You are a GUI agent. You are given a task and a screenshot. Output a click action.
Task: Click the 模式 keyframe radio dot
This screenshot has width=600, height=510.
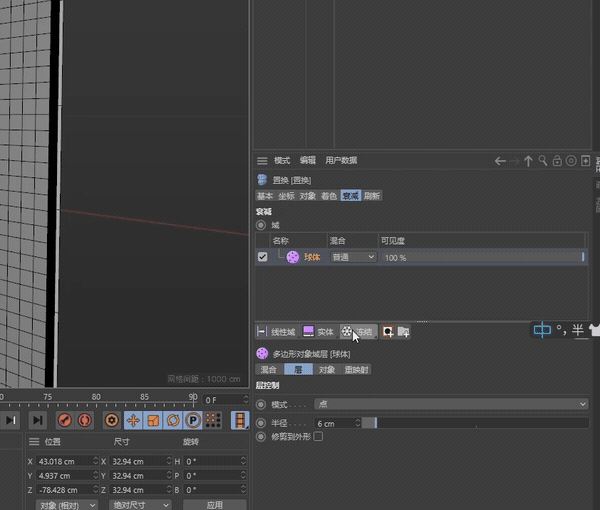[x=261, y=404]
